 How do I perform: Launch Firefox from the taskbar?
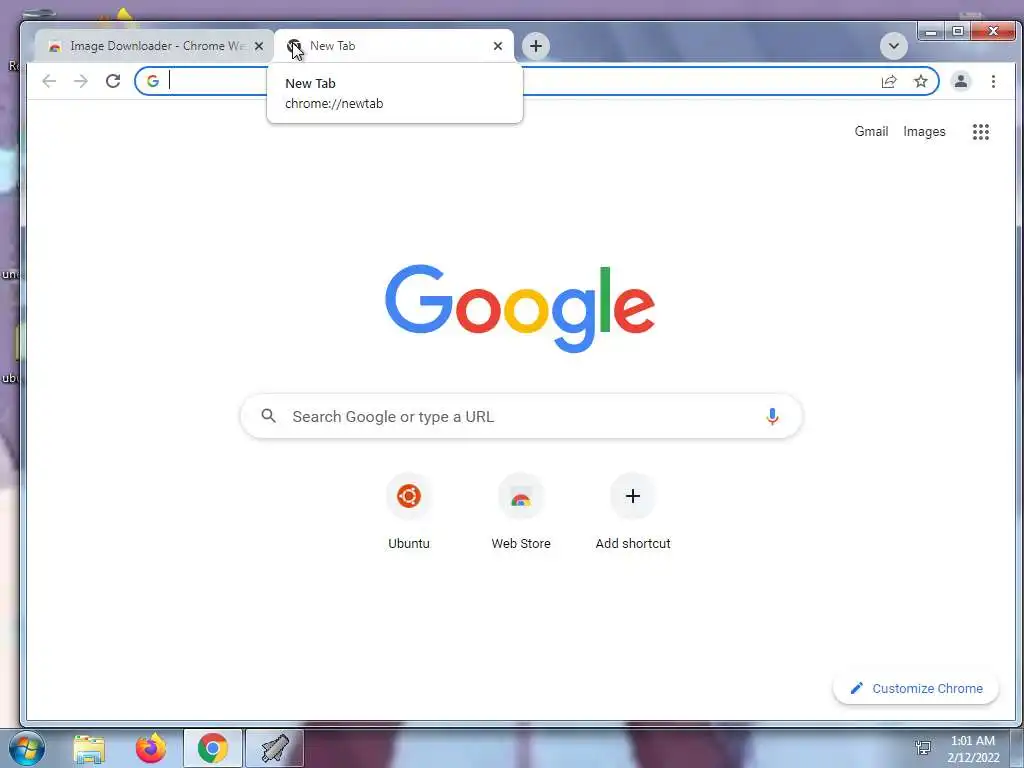point(151,748)
